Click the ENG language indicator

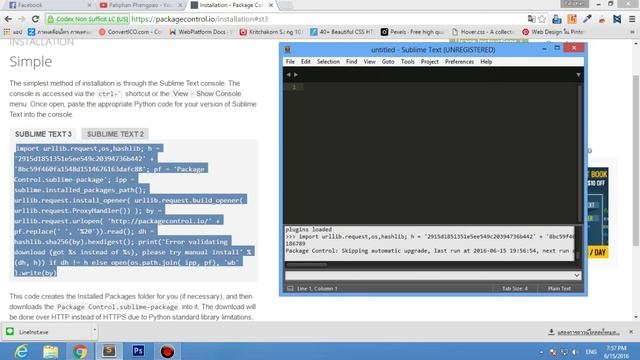click(x=591, y=352)
